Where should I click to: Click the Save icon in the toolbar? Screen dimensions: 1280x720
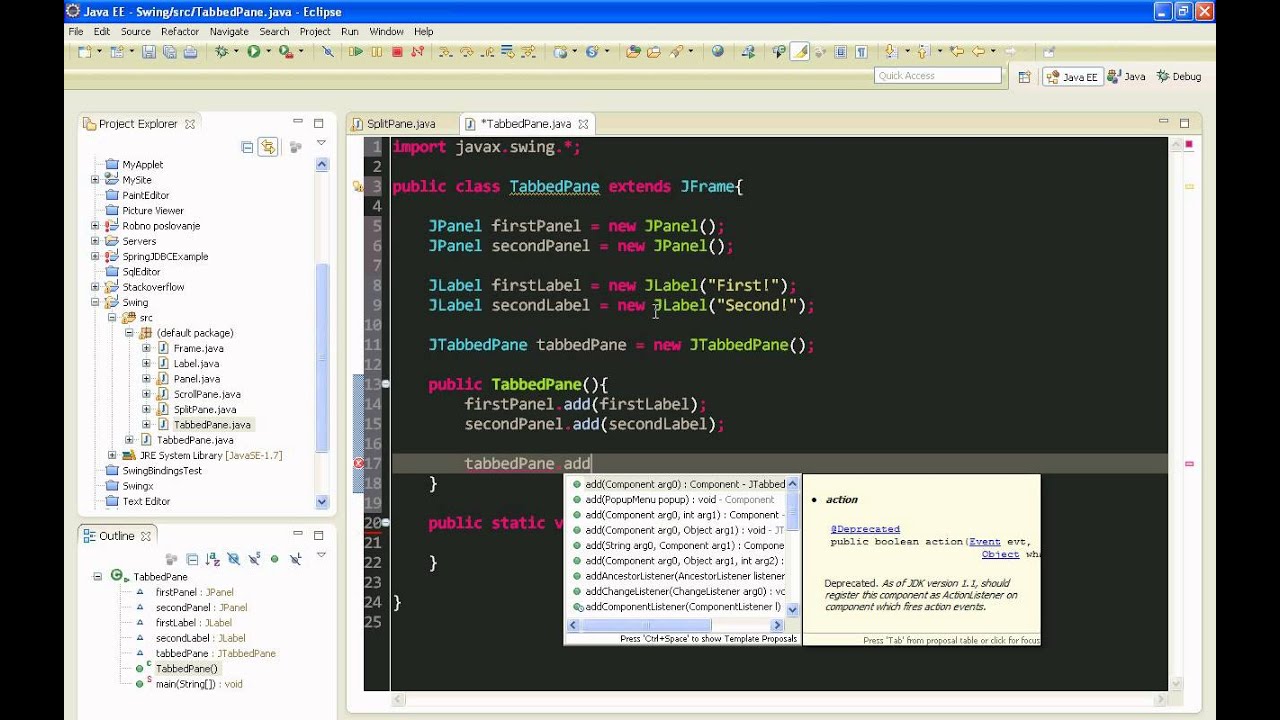click(149, 52)
